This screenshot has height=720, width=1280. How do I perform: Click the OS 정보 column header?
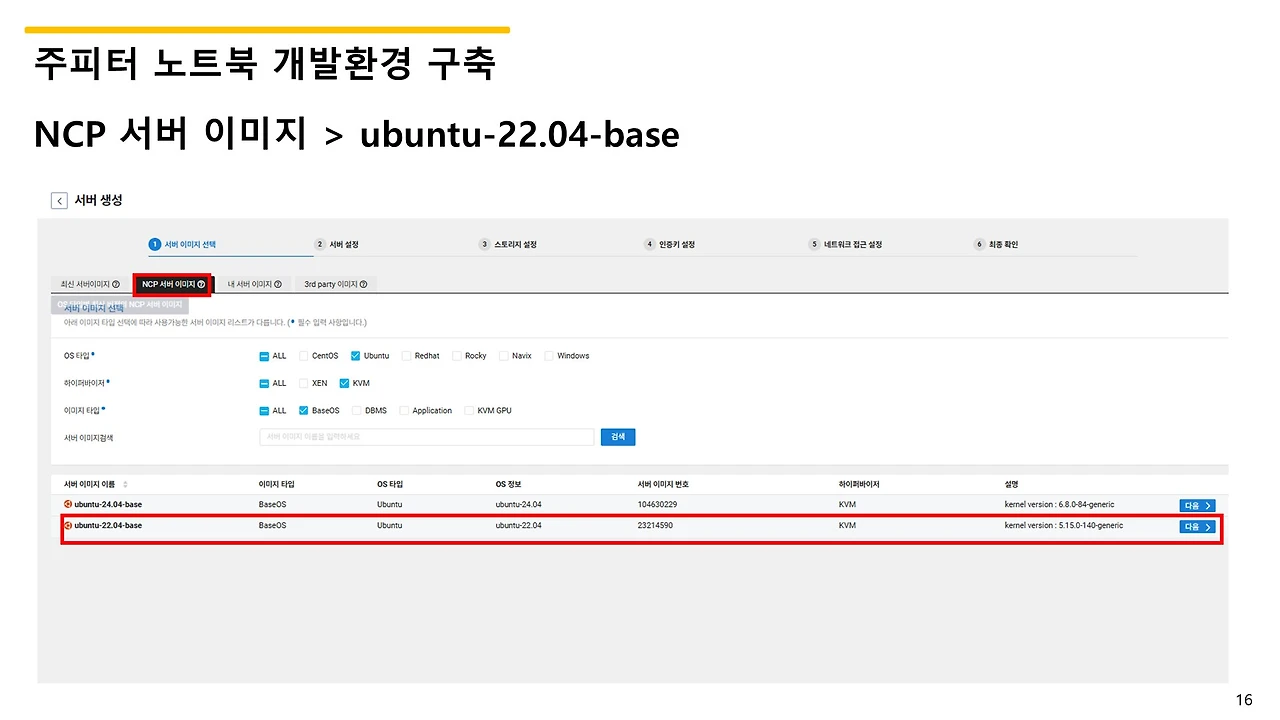(508, 484)
